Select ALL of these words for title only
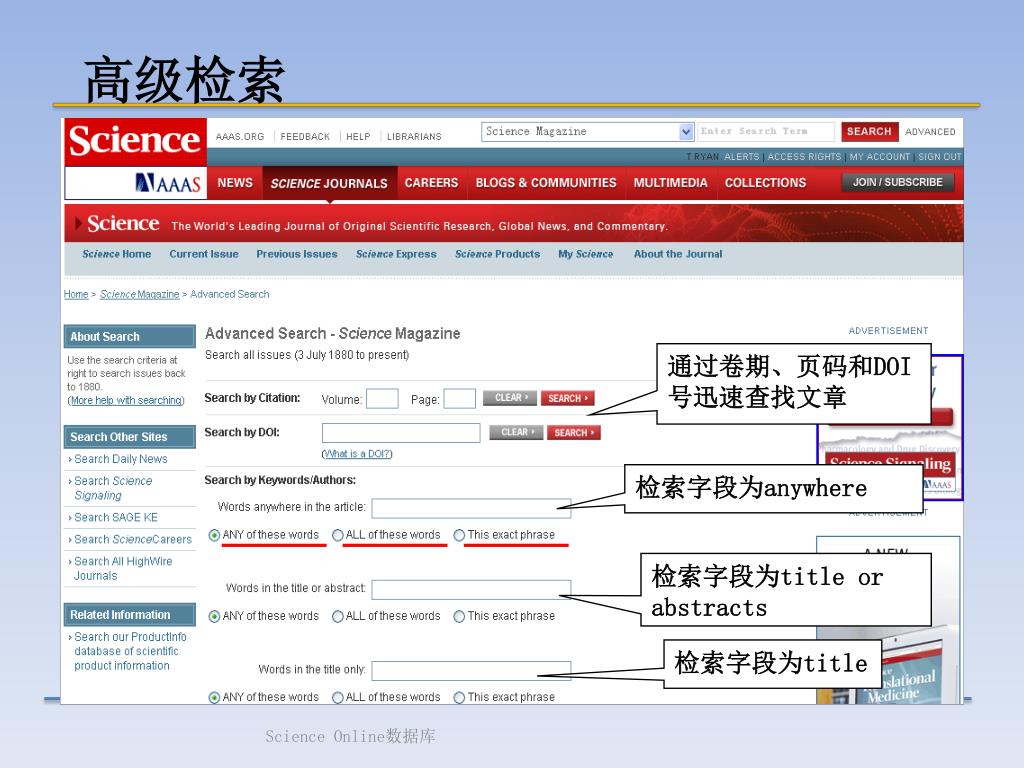 338,697
